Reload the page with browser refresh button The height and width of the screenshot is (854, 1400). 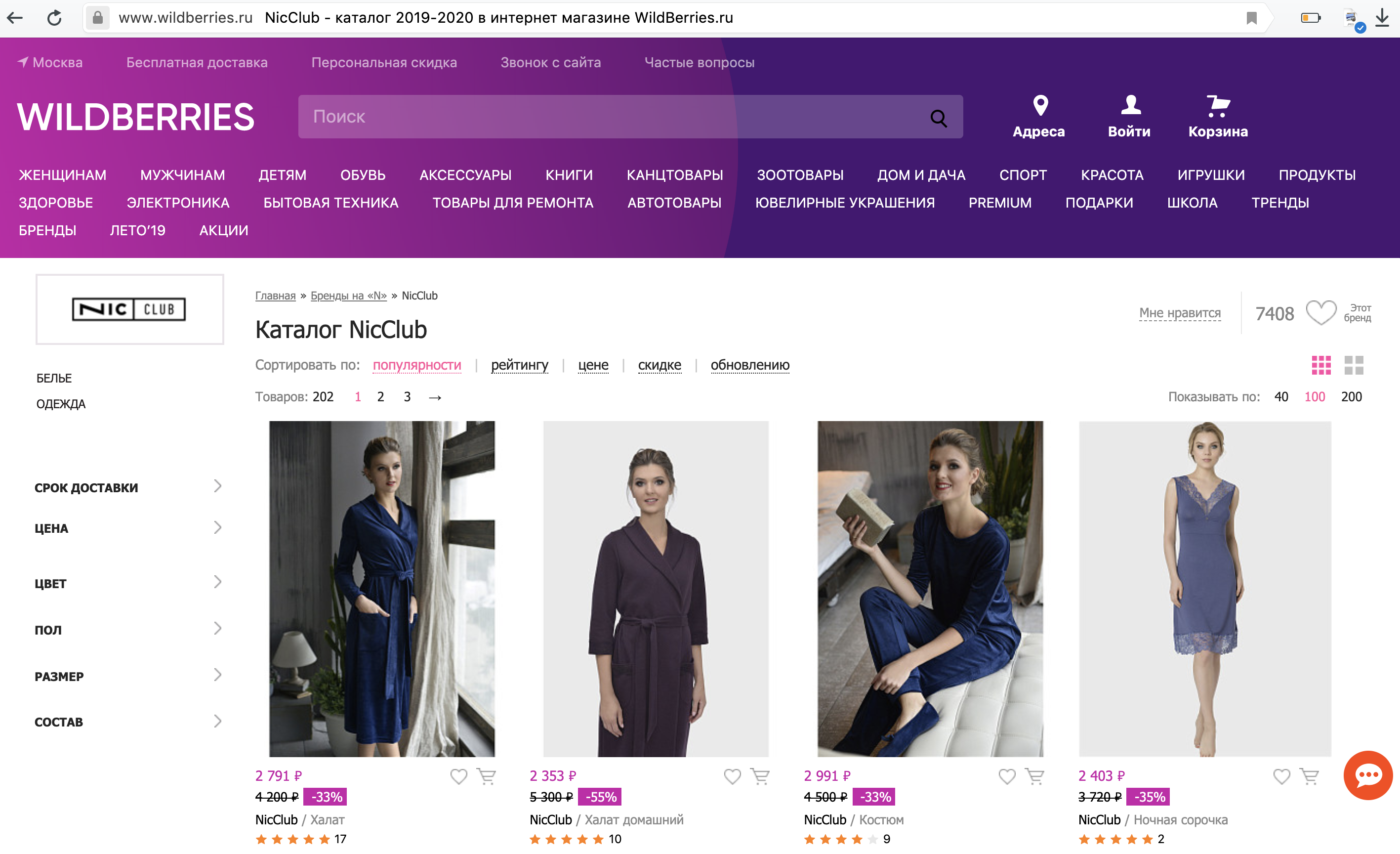pyautogui.click(x=54, y=18)
